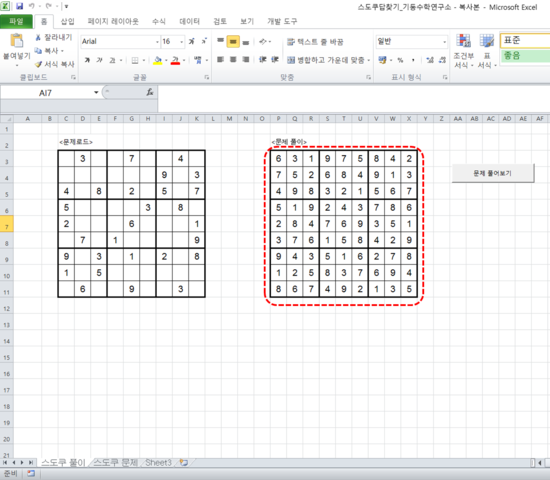Click increase decimal icon
The image size is (550, 480).
[430, 60]
